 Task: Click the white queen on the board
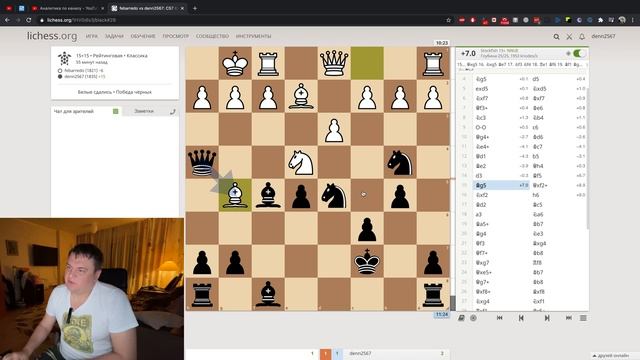coord(334,63)
